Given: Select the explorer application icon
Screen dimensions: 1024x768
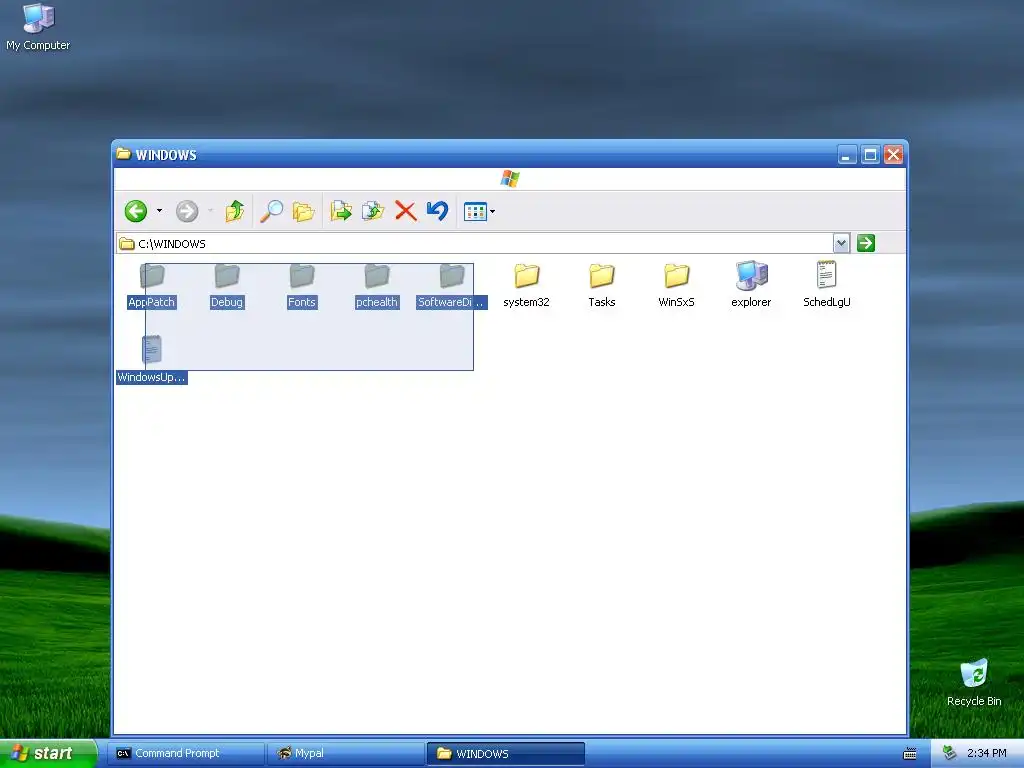Looking at the screenshot, I should coord(751,285).
